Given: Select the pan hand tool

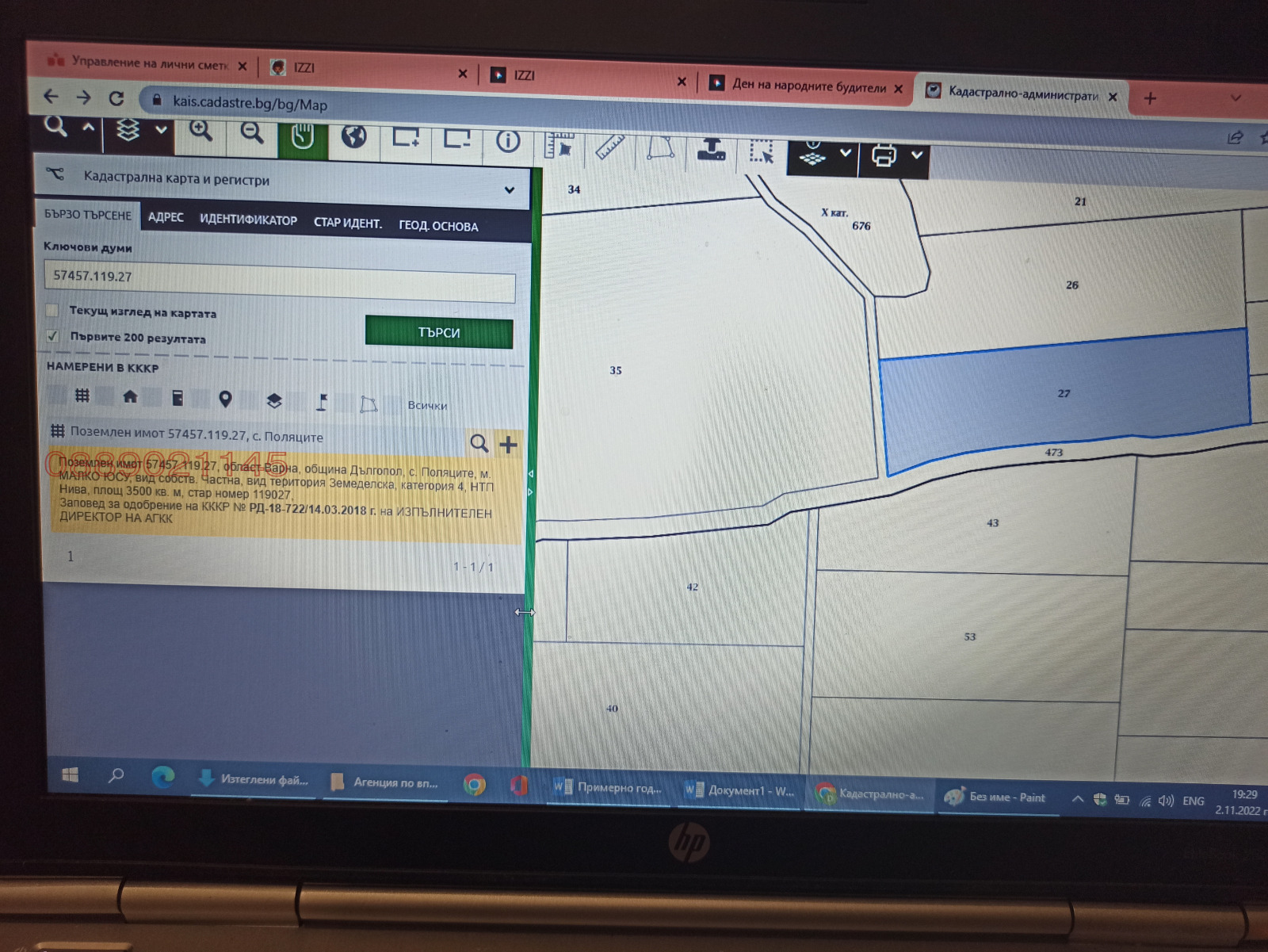Looking at the screenshot, I should [302, 136].
